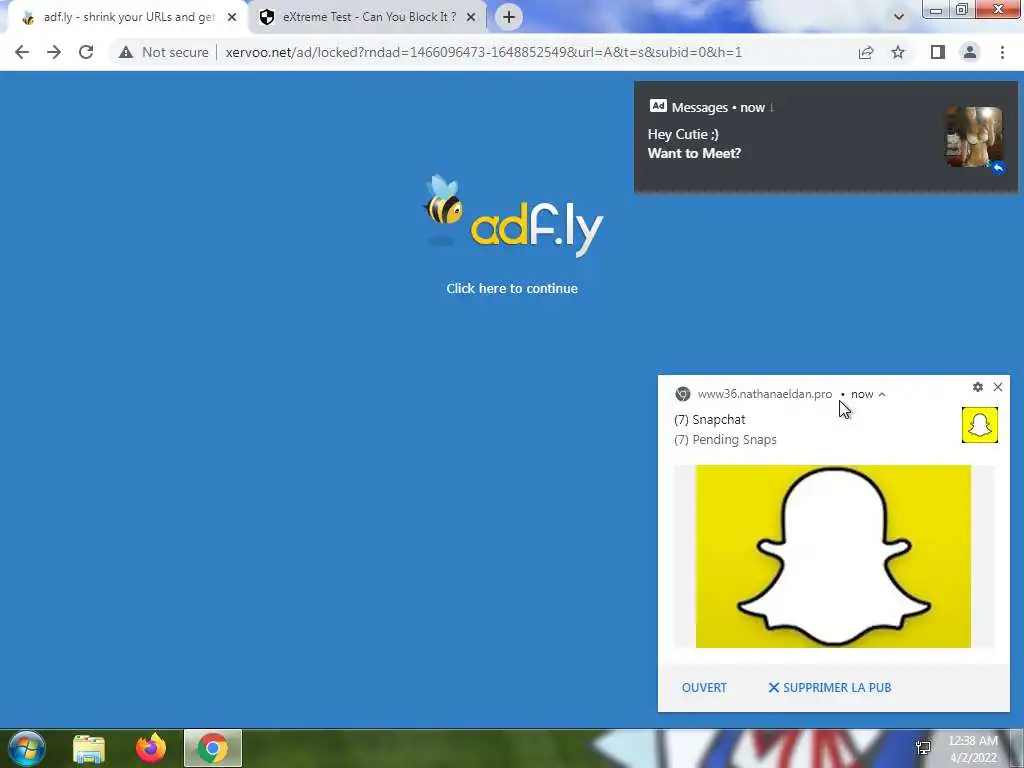Bookmark this tab with the star icon
The image size is (1024, 768).
coord(899,52)
